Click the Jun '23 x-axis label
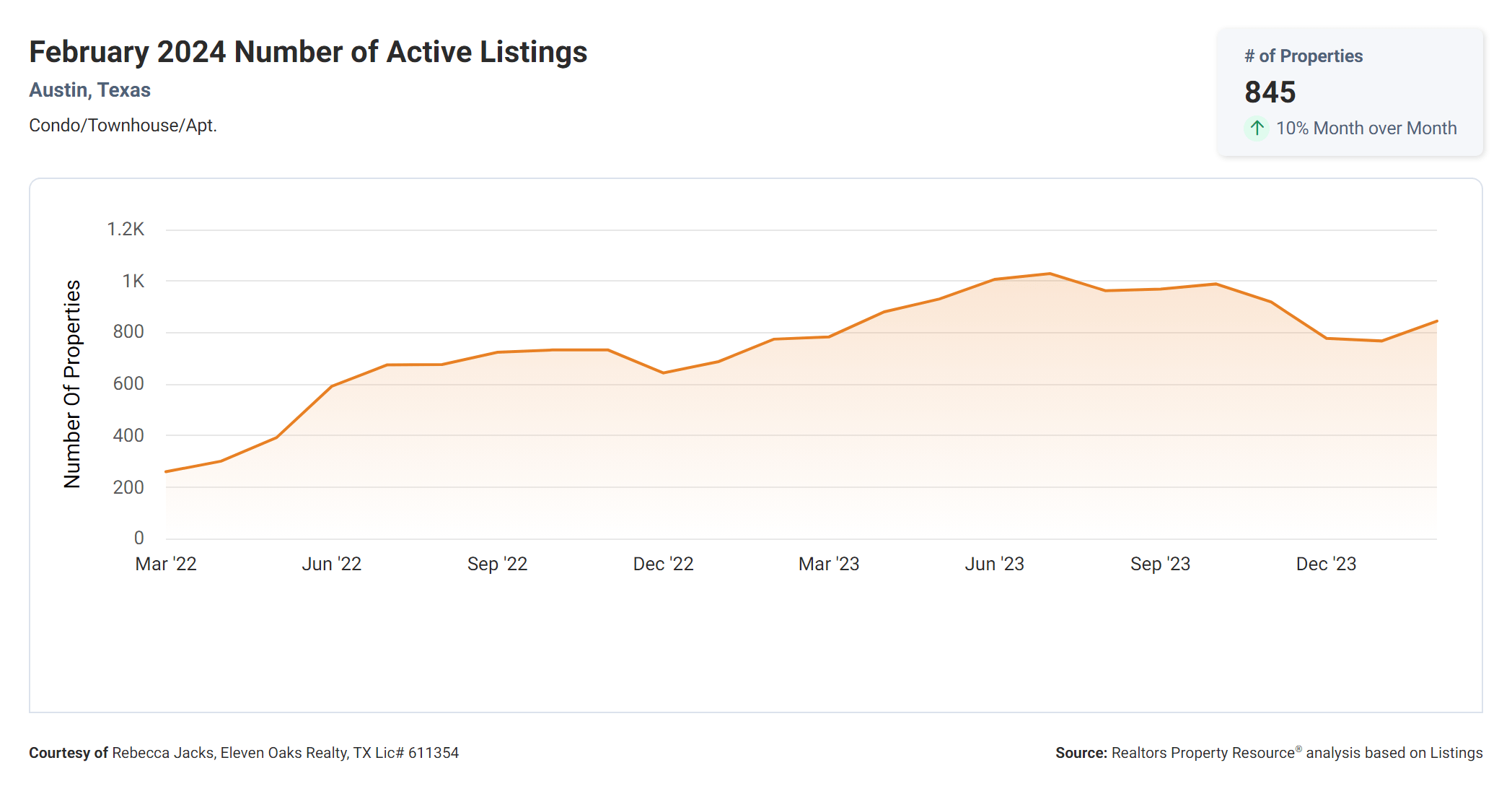 click(994, 564)
